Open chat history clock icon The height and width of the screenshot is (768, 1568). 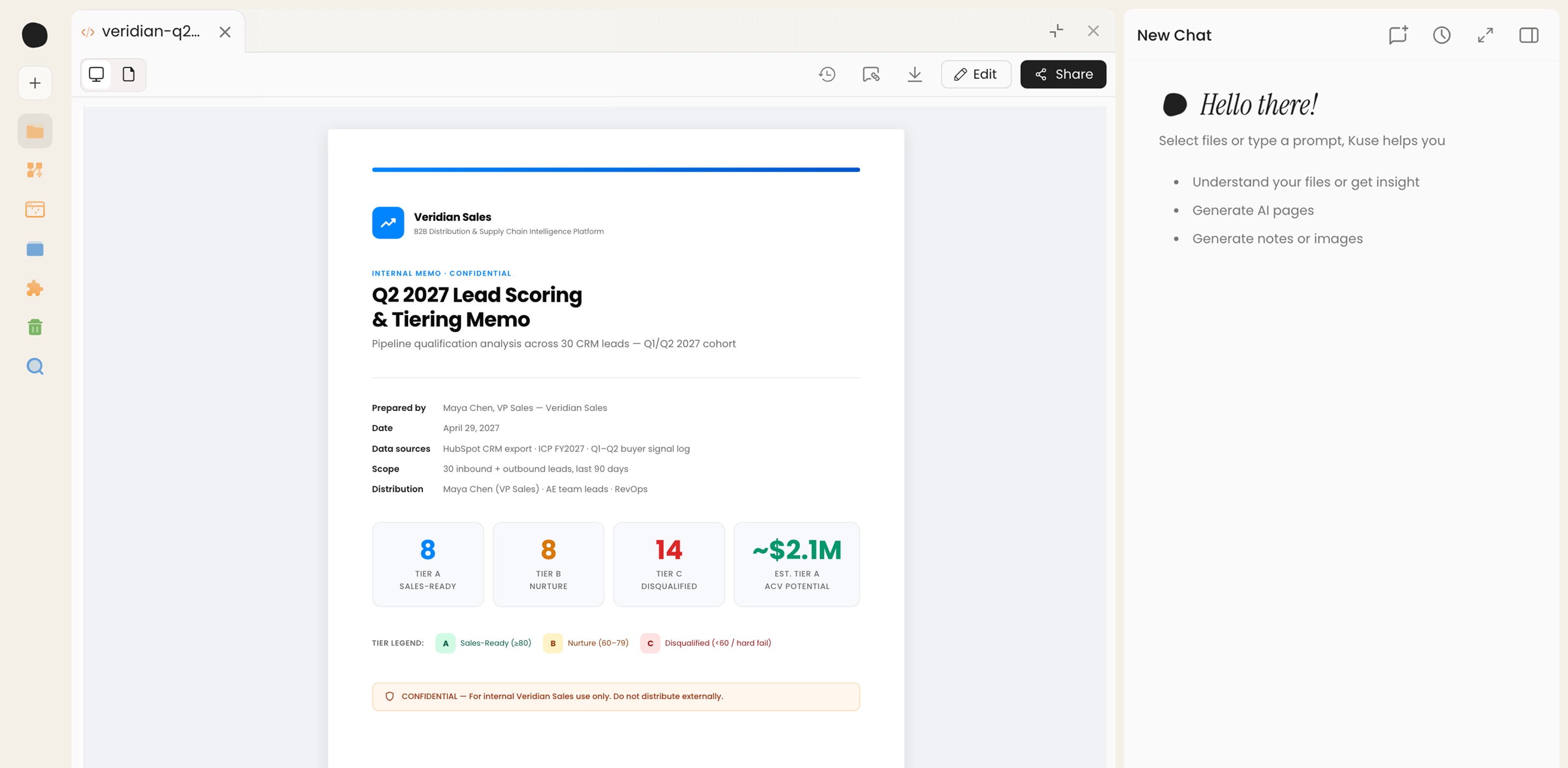coord(1442,35)
